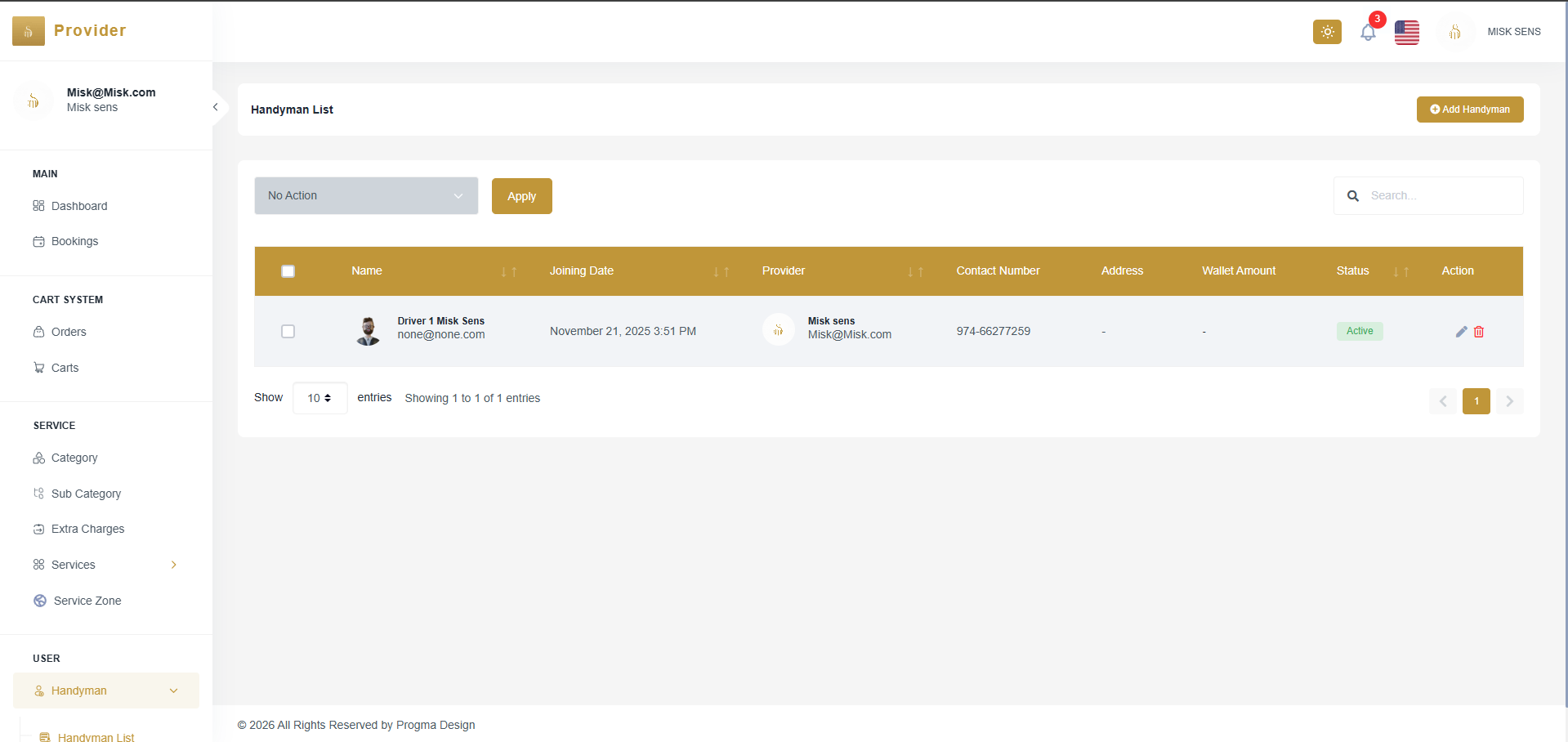Screen dimensions: 1568x742
Task: Open the No Action dropdown
Action: (365, 195)
